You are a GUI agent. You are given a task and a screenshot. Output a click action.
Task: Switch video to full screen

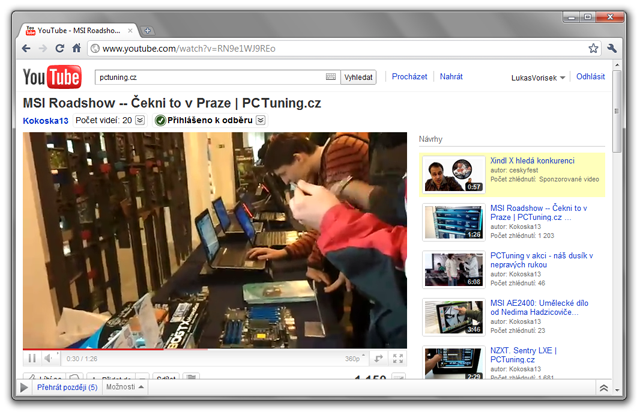point(398,358)
